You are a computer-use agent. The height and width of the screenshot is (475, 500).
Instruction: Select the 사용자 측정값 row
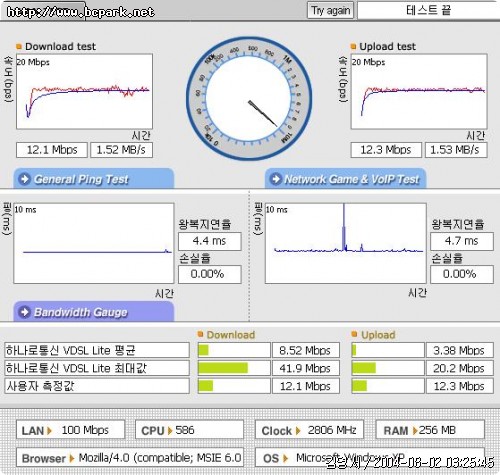97,386
